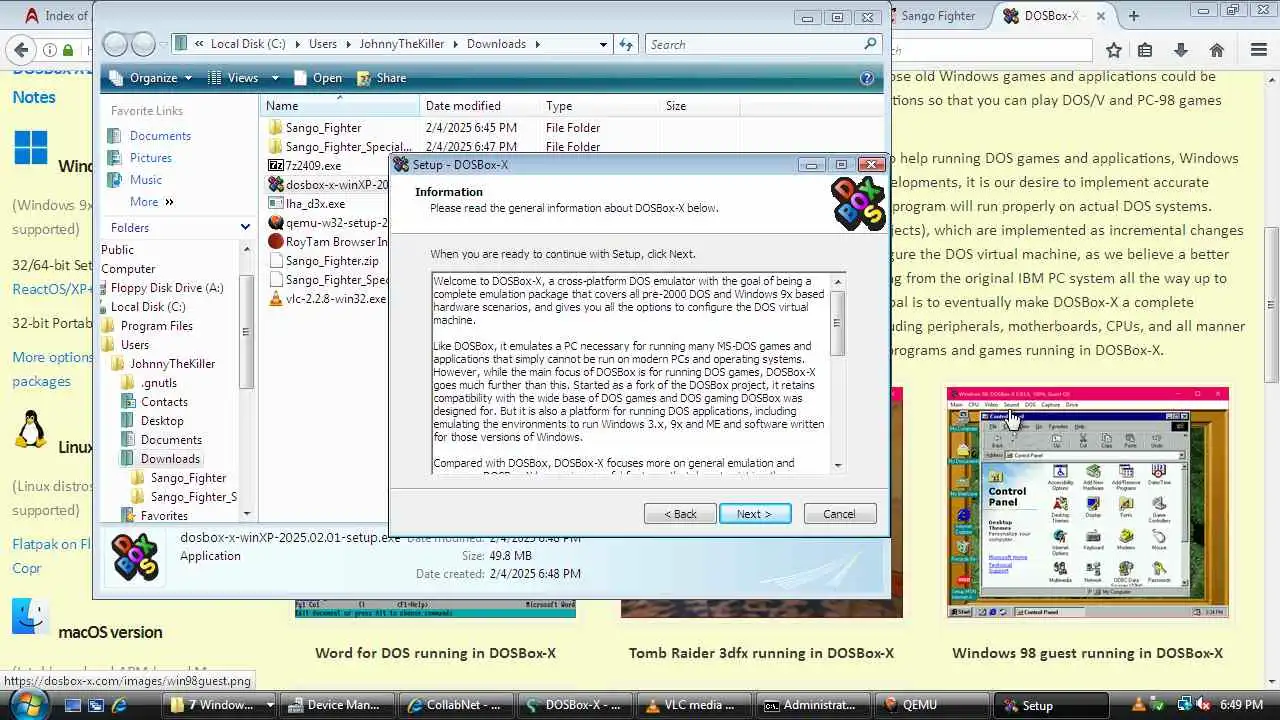Select Favorites folder in tree
Screen dimensions: 1280x720
pos(164,516)
